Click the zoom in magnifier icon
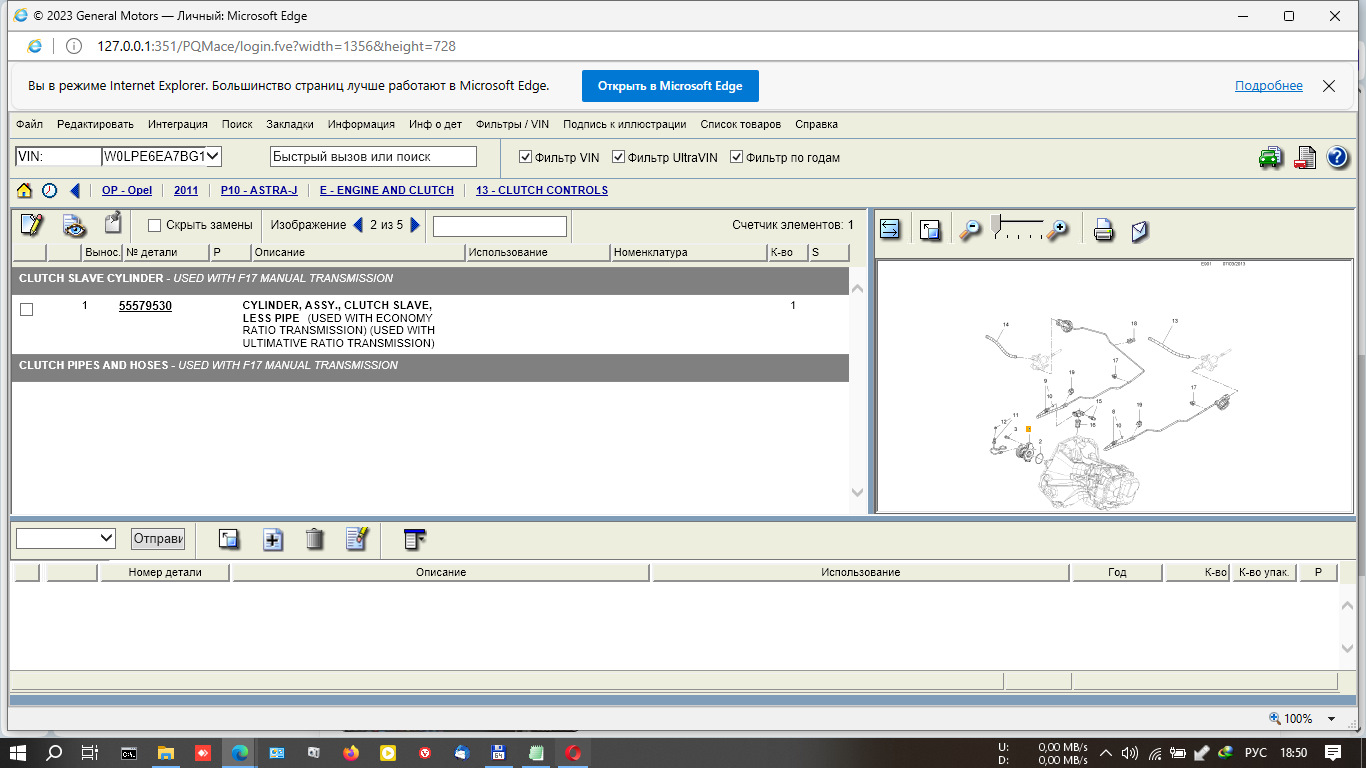This screenshot has width=1366, height=768. pos(1057,230)
